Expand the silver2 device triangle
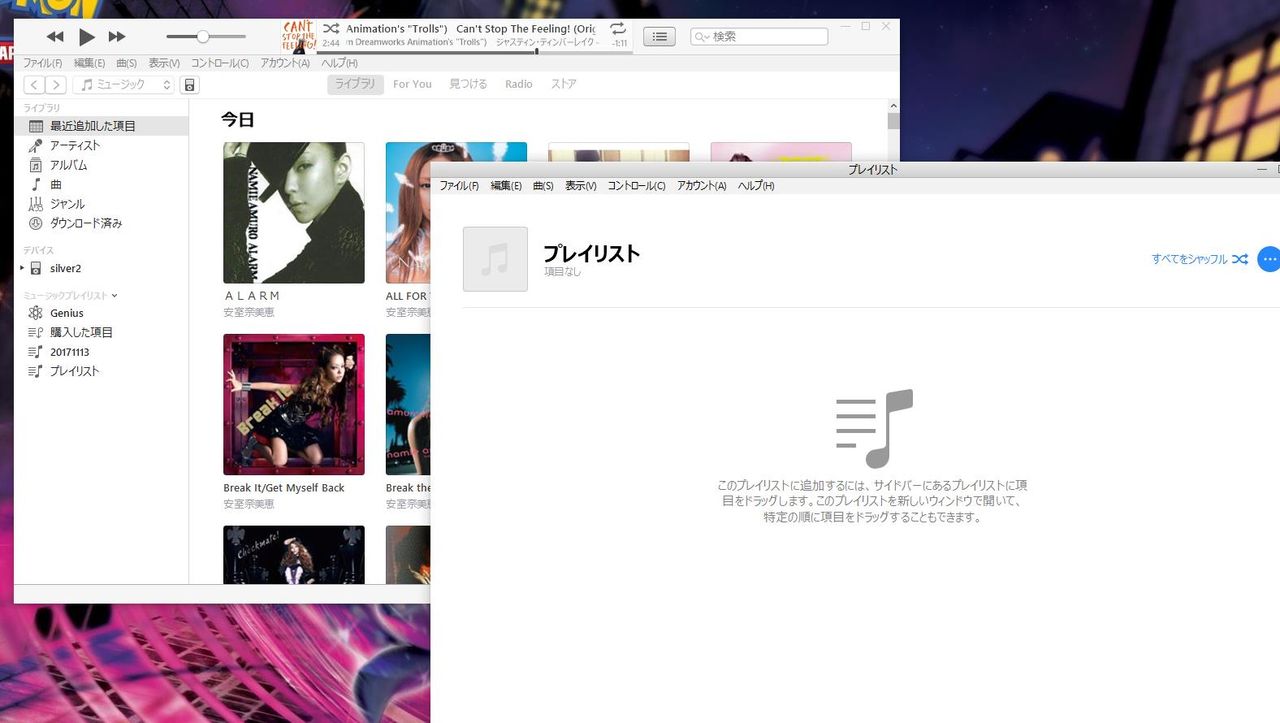The height and width of the screenshot is (723, 1280). pos(22,268)
